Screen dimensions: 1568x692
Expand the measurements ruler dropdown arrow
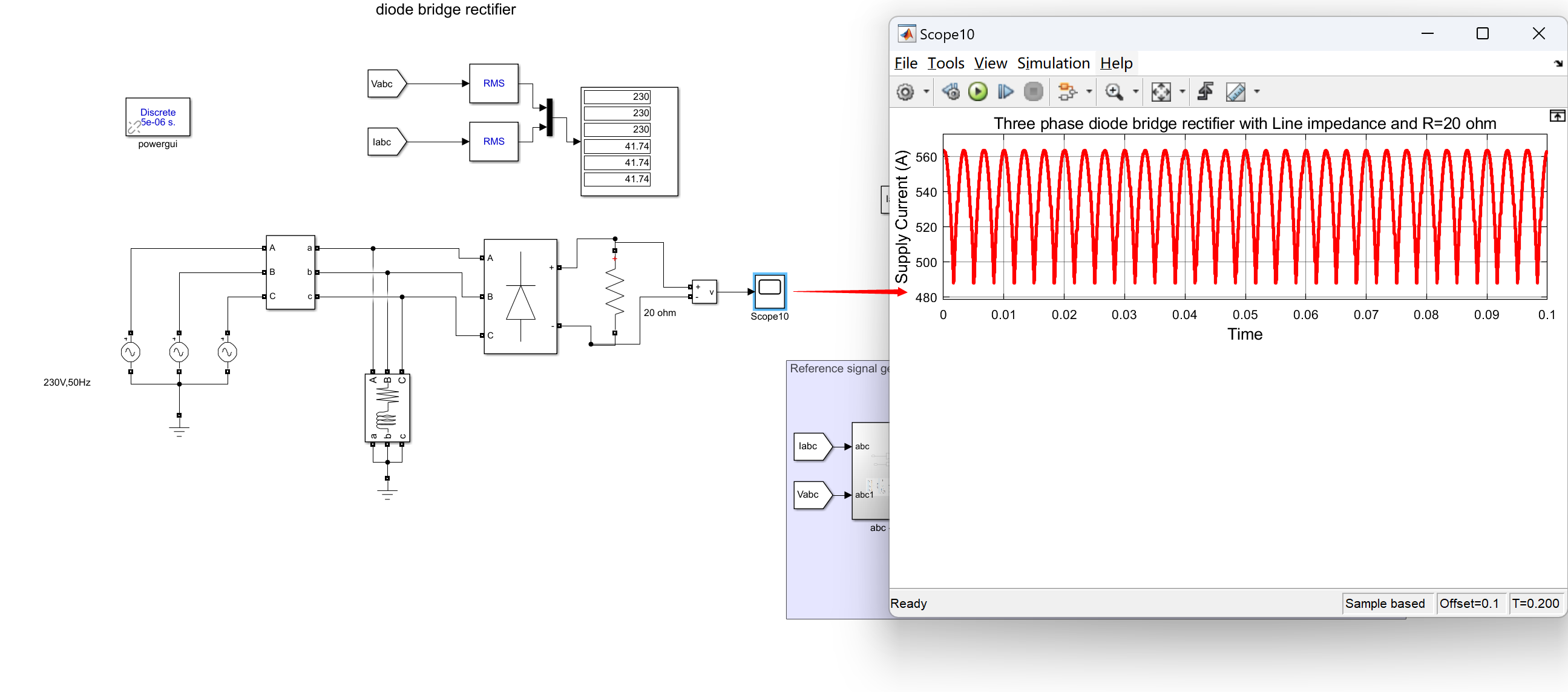point(1257,92)
